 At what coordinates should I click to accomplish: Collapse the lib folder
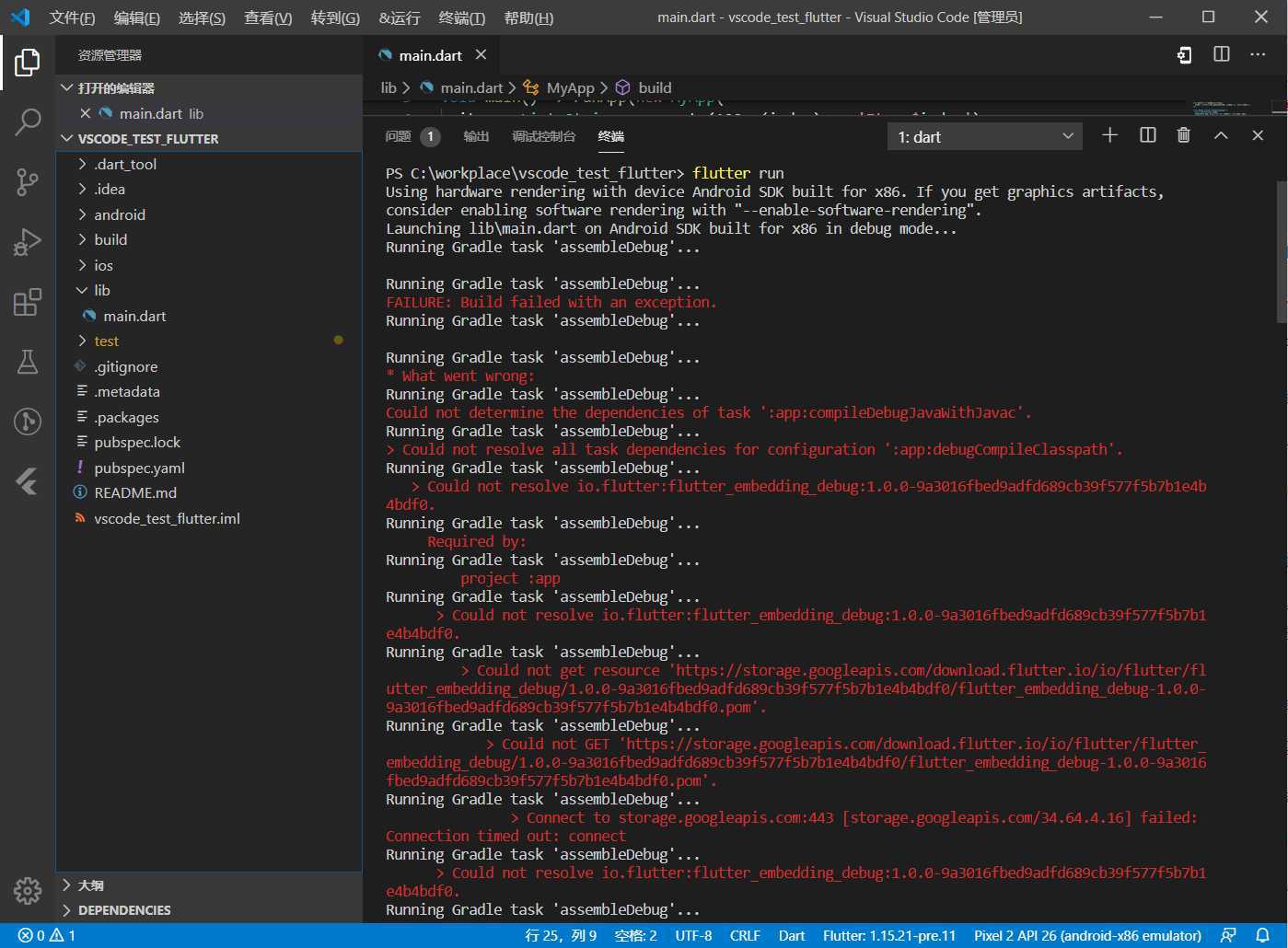[x=82, y=290]
